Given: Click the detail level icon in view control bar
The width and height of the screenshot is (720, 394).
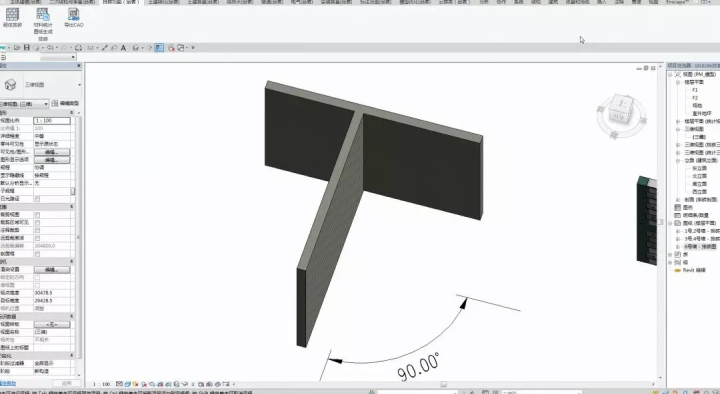Looking at the screenshot, I should coord(119,384).
